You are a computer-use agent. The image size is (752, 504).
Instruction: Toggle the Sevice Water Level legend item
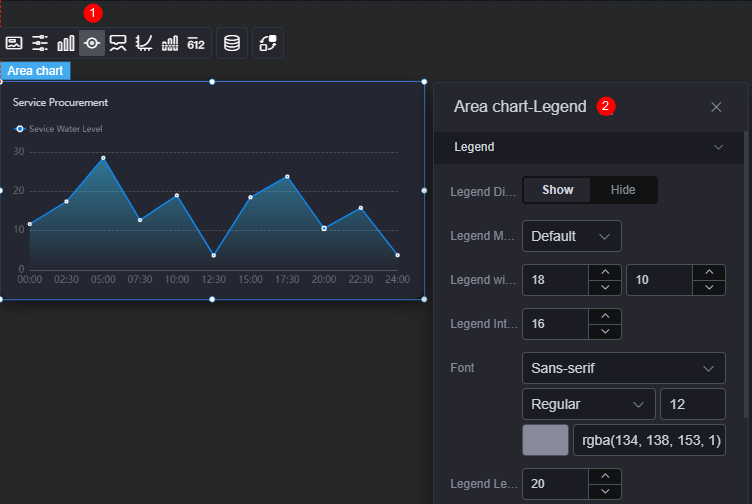pos(59,129)
